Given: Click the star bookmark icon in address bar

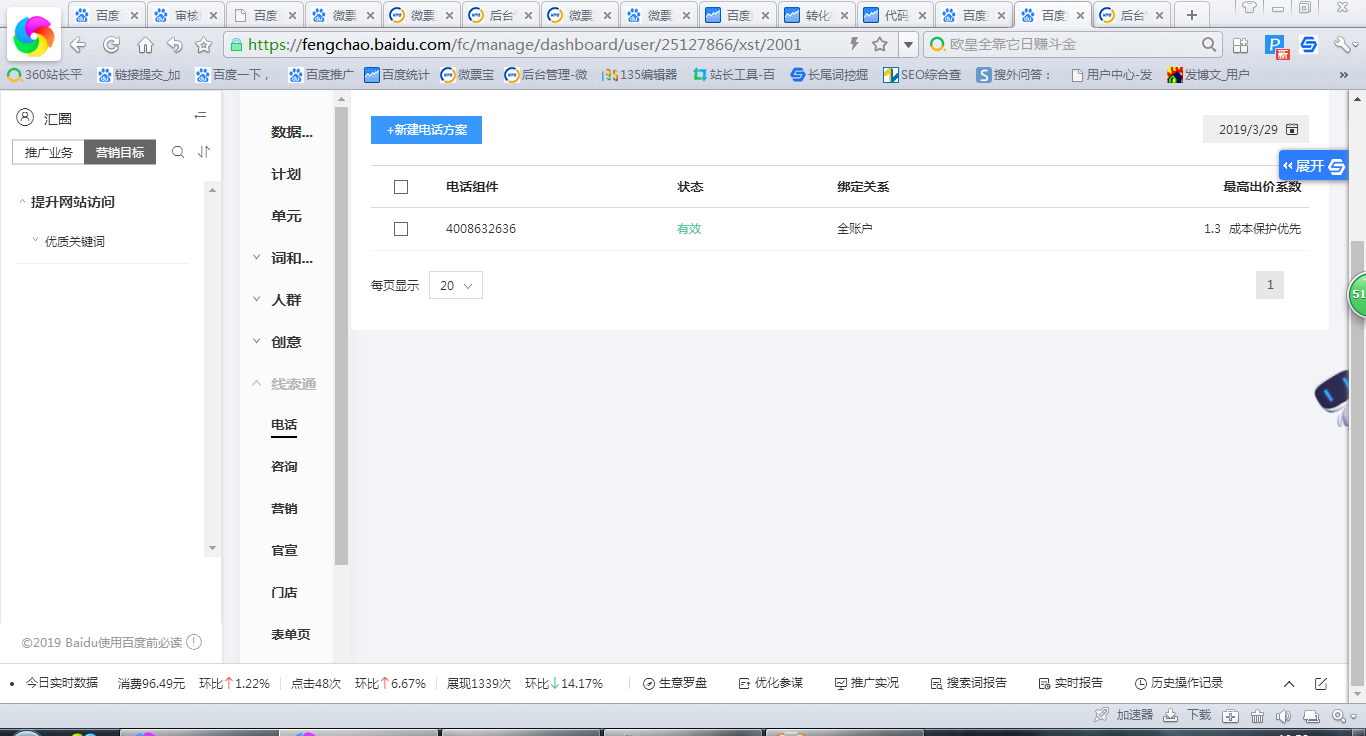Looking at the screenshot, I should 880,44.
